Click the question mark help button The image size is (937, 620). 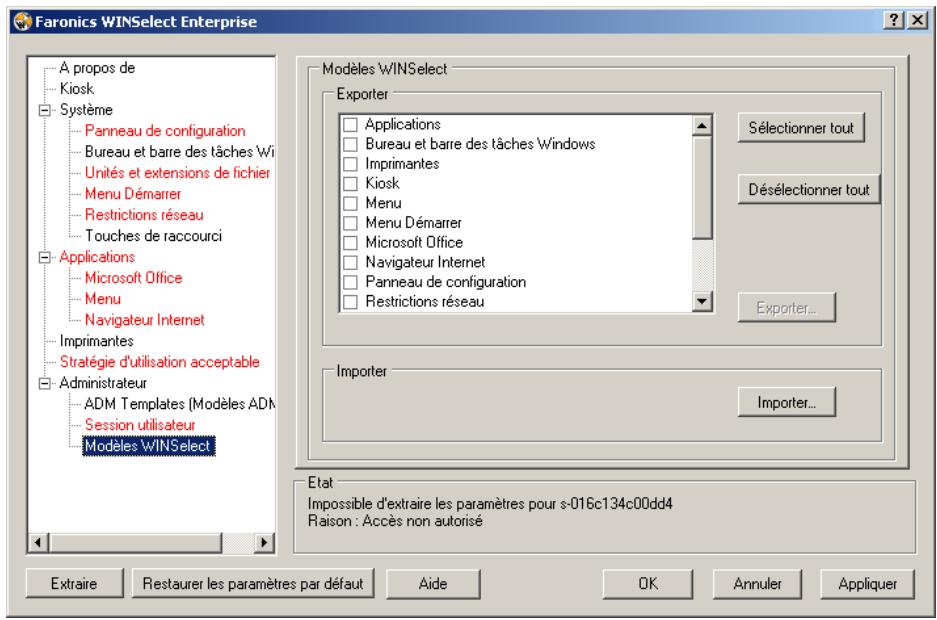pos(893,20)
